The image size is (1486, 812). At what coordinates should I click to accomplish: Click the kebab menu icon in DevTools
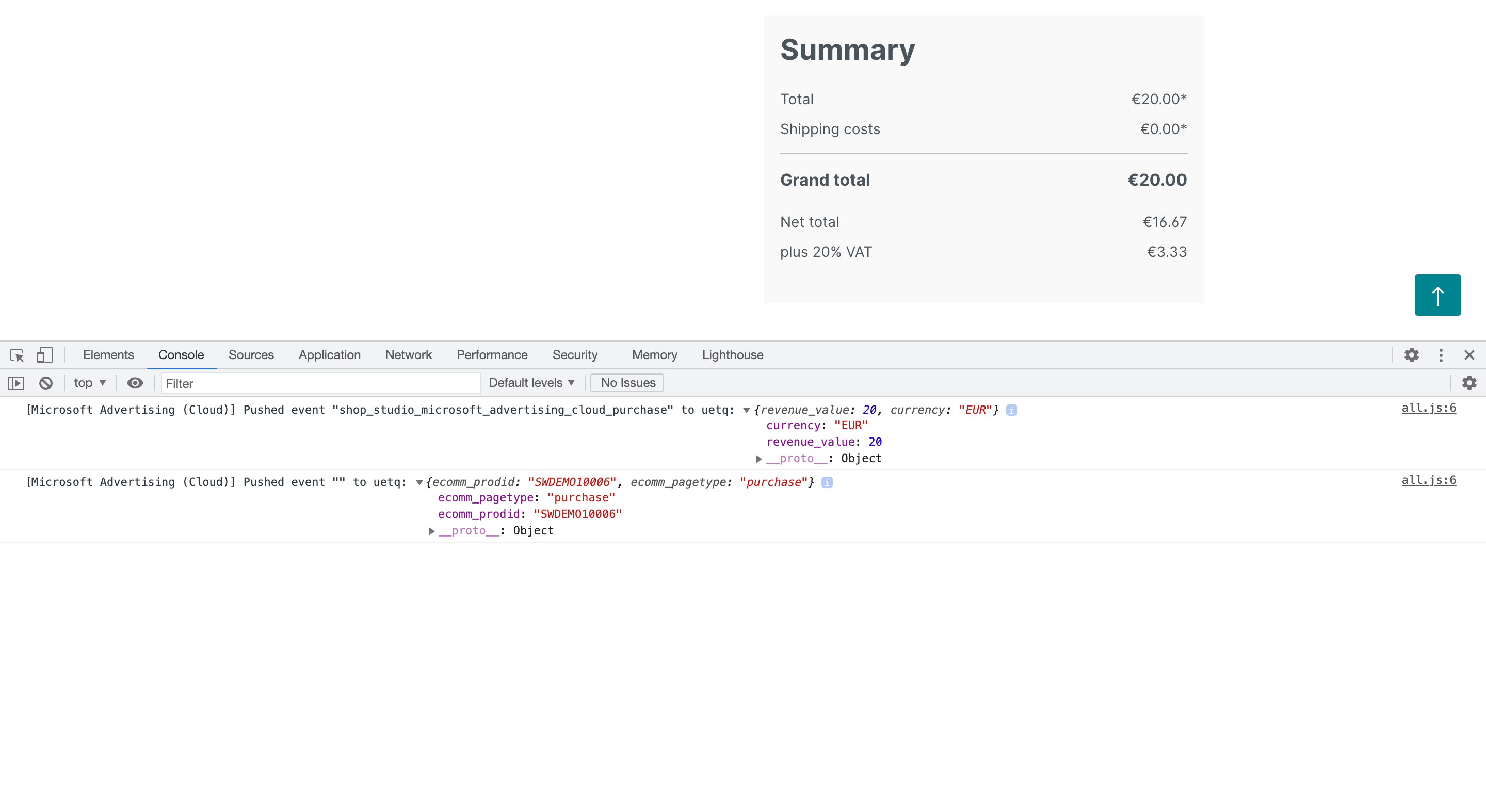click(x=1440, y=355)
